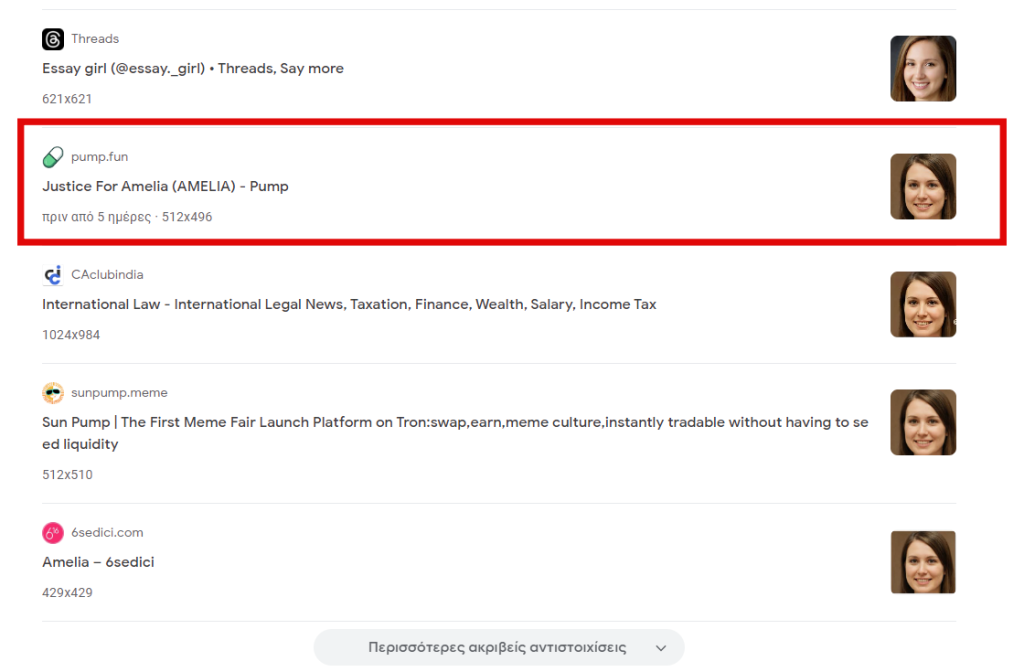Image resolution: width=1024 pixels, height=672 pixels.
Task: Click the pump.fun pill favicon
Action: click(x=53, y=157)
